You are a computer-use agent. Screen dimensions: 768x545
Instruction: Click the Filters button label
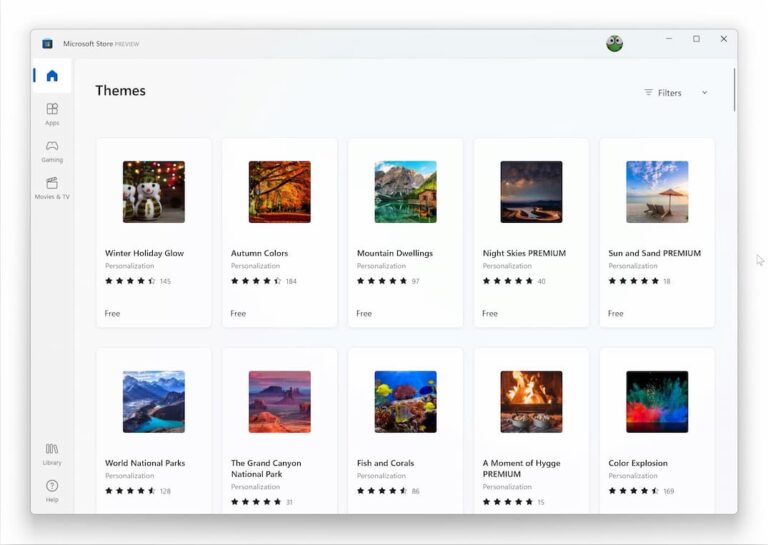point(668,93)
